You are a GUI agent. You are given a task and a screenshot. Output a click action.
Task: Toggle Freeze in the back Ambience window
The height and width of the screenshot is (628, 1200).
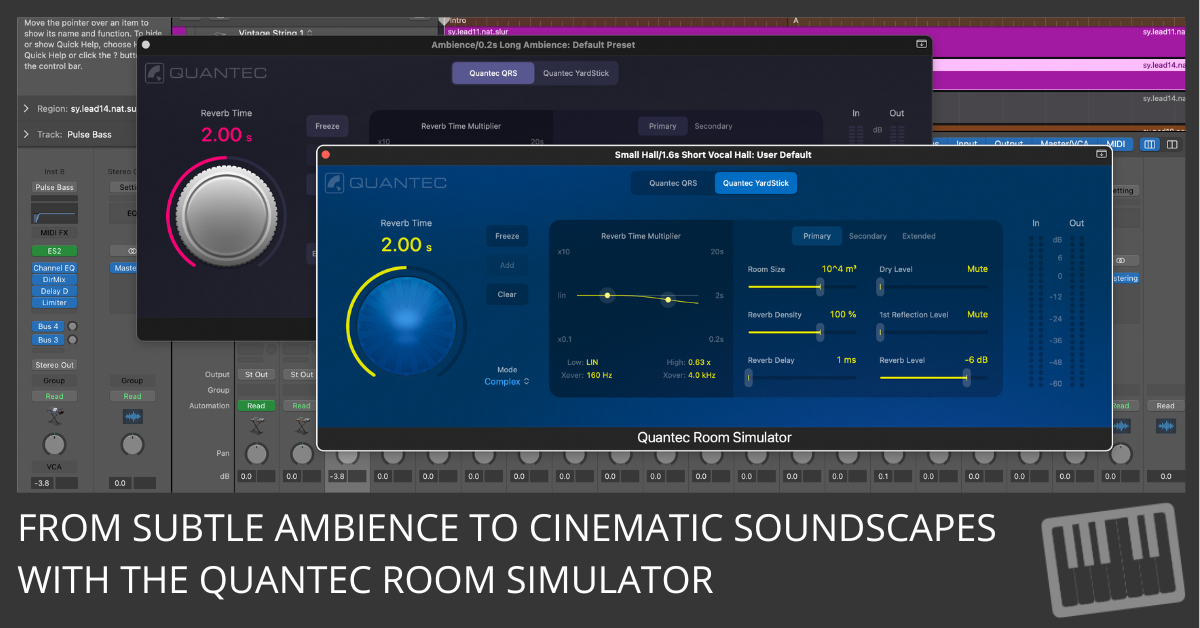pyautogui.click(x=327, y=126)
